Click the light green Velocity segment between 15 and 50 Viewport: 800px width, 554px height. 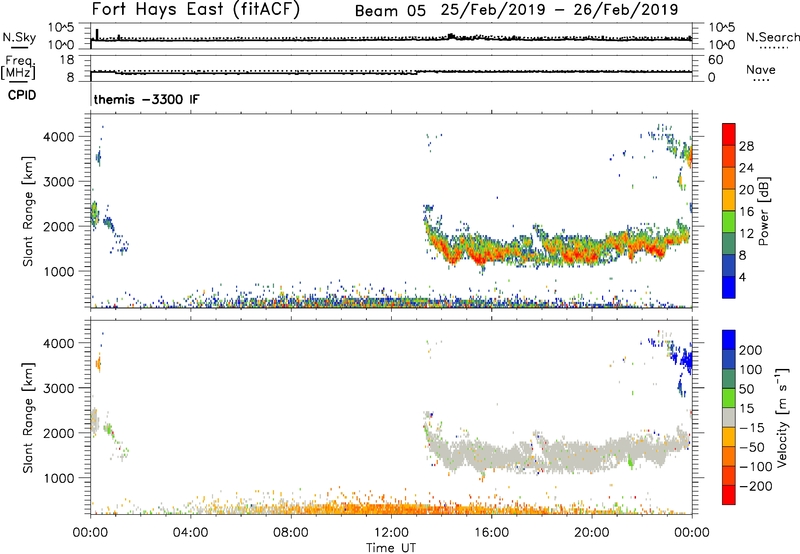[729, 398]
